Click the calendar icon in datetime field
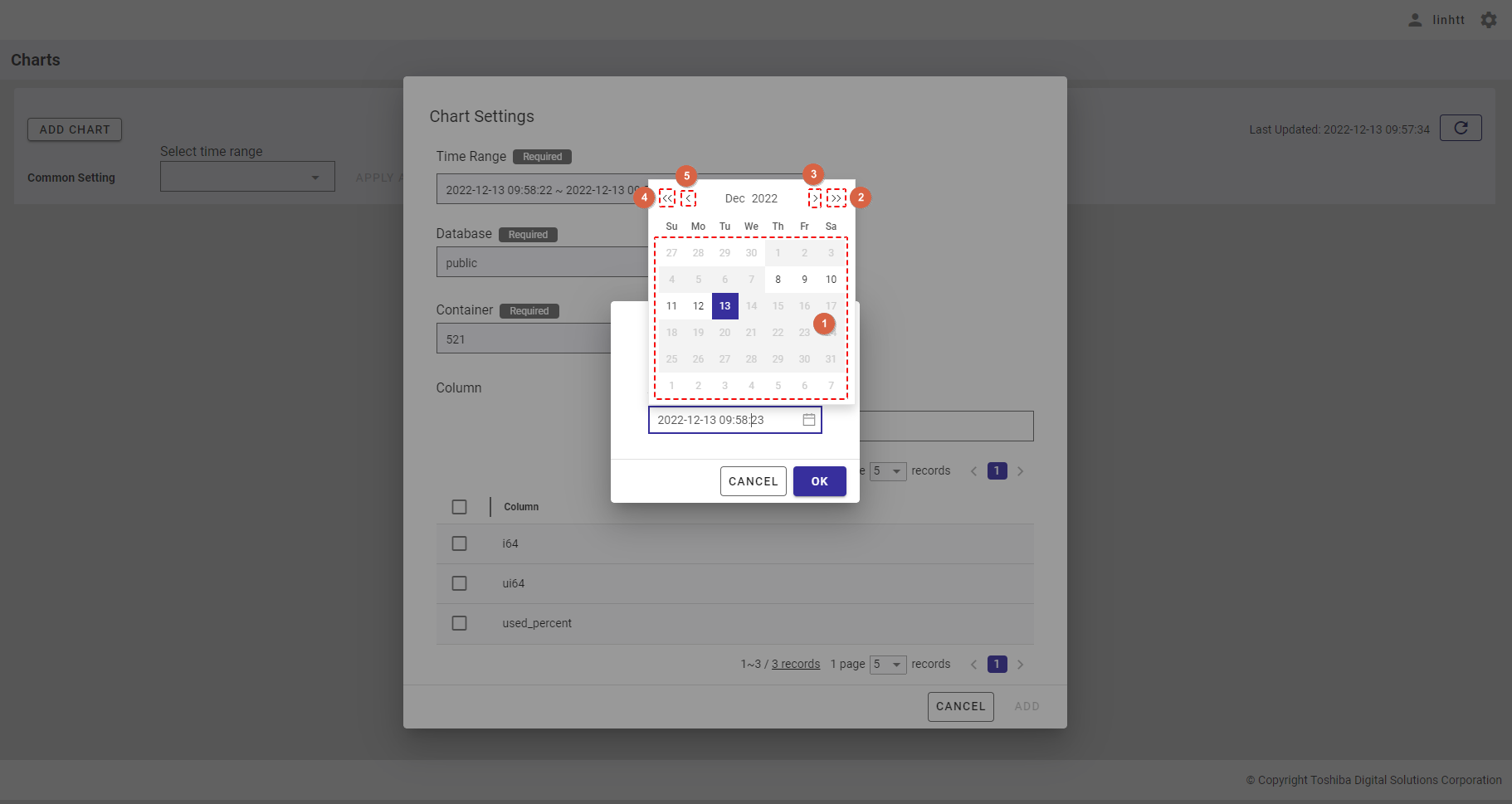Image resolution: width=1512 pixels, height=804 pixels. [x=808, y=420]
